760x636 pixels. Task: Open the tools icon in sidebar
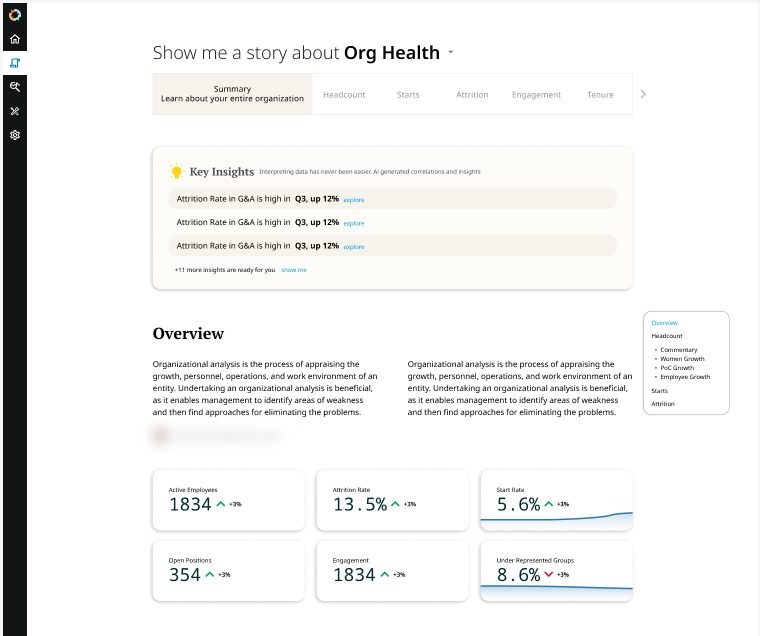[15, 111]
